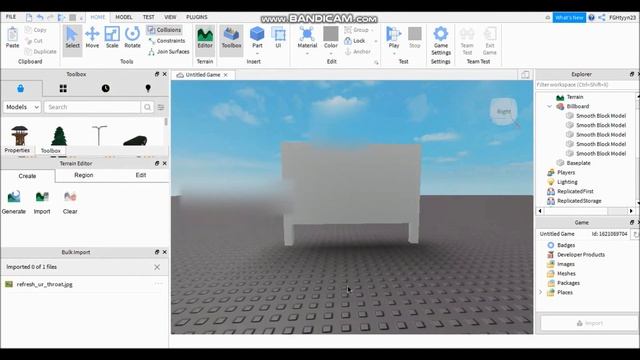Activate the Move tool
Screen dimensions: 640x360
point(92,38)
